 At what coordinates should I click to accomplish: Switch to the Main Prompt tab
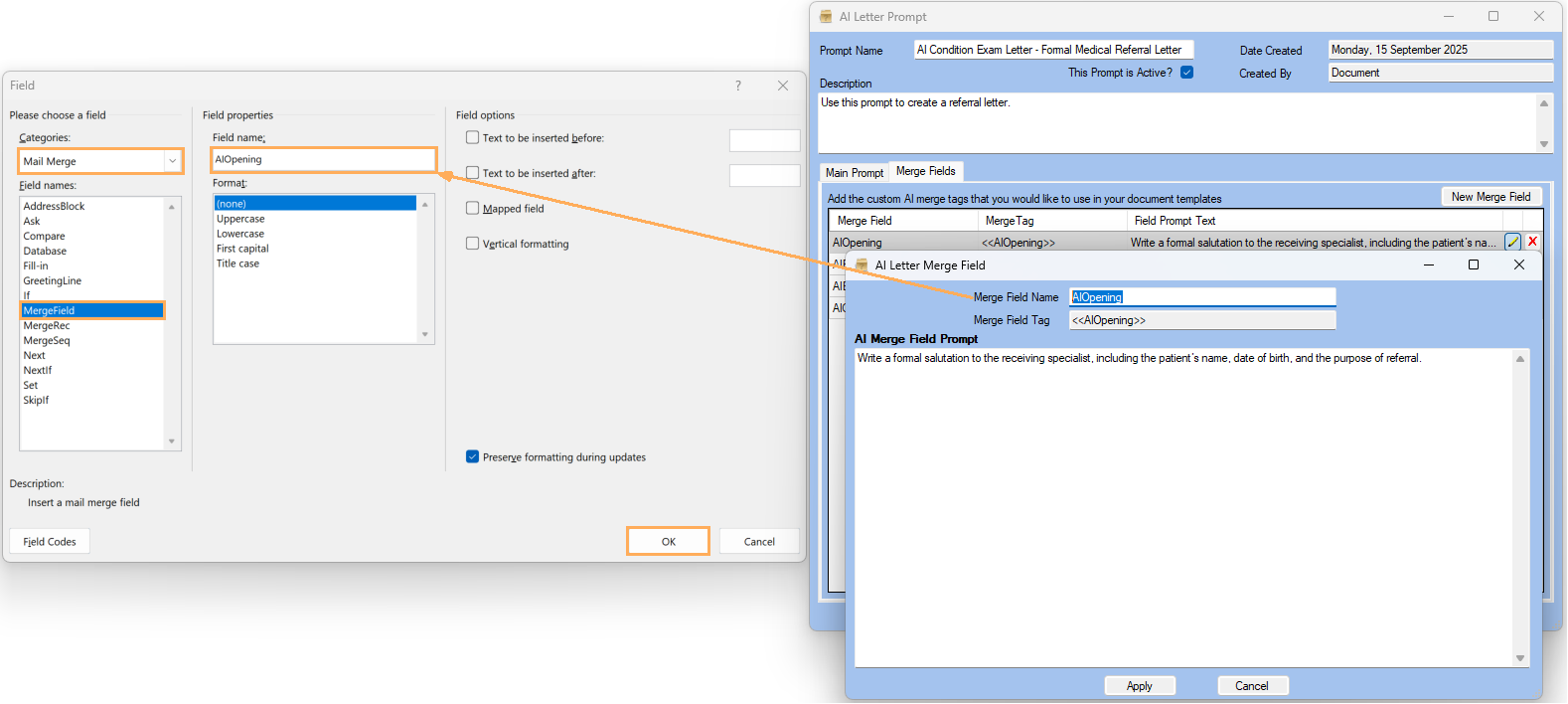click(854, 173)
